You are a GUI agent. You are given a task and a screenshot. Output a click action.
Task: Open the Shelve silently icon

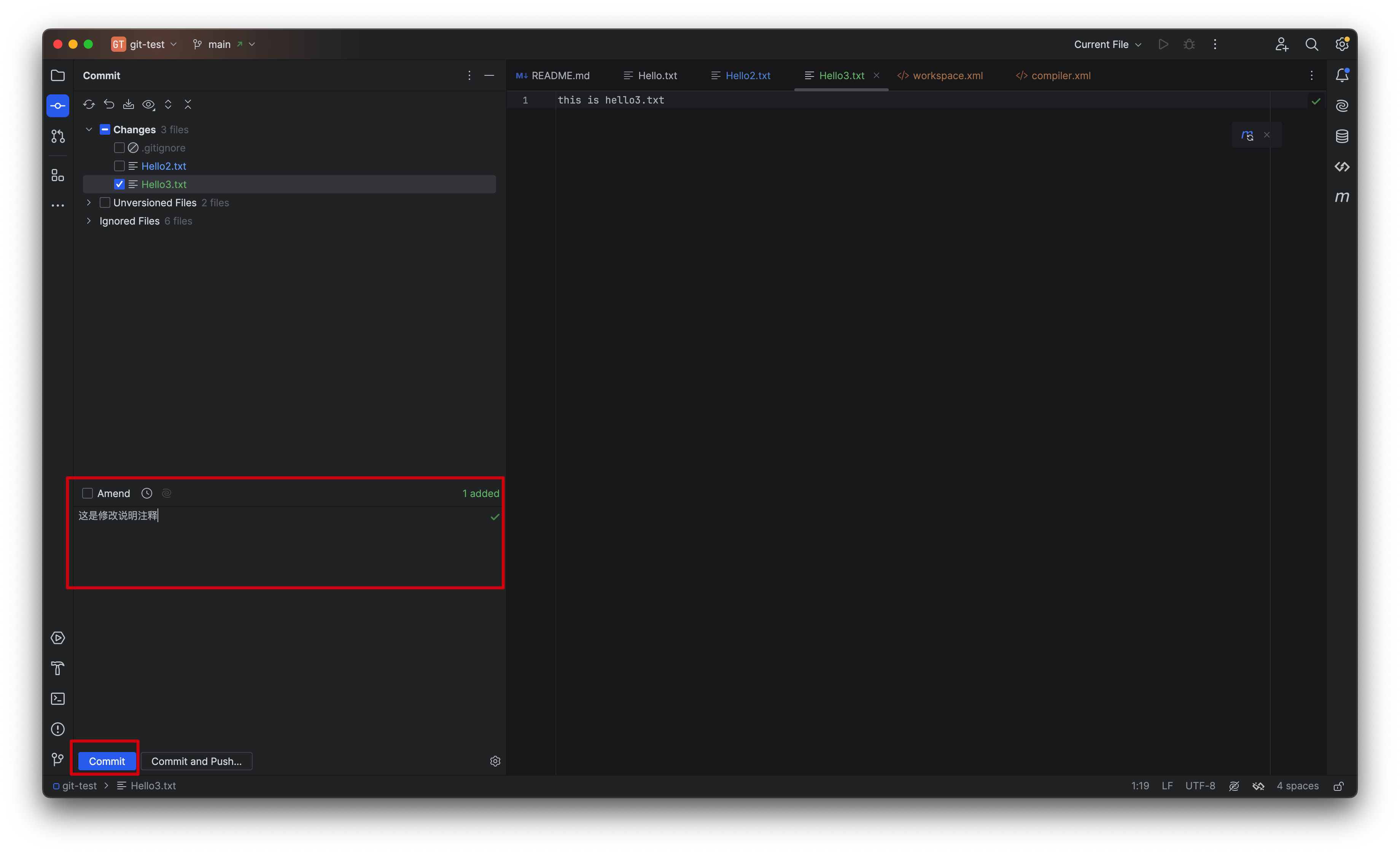(129, 104)
